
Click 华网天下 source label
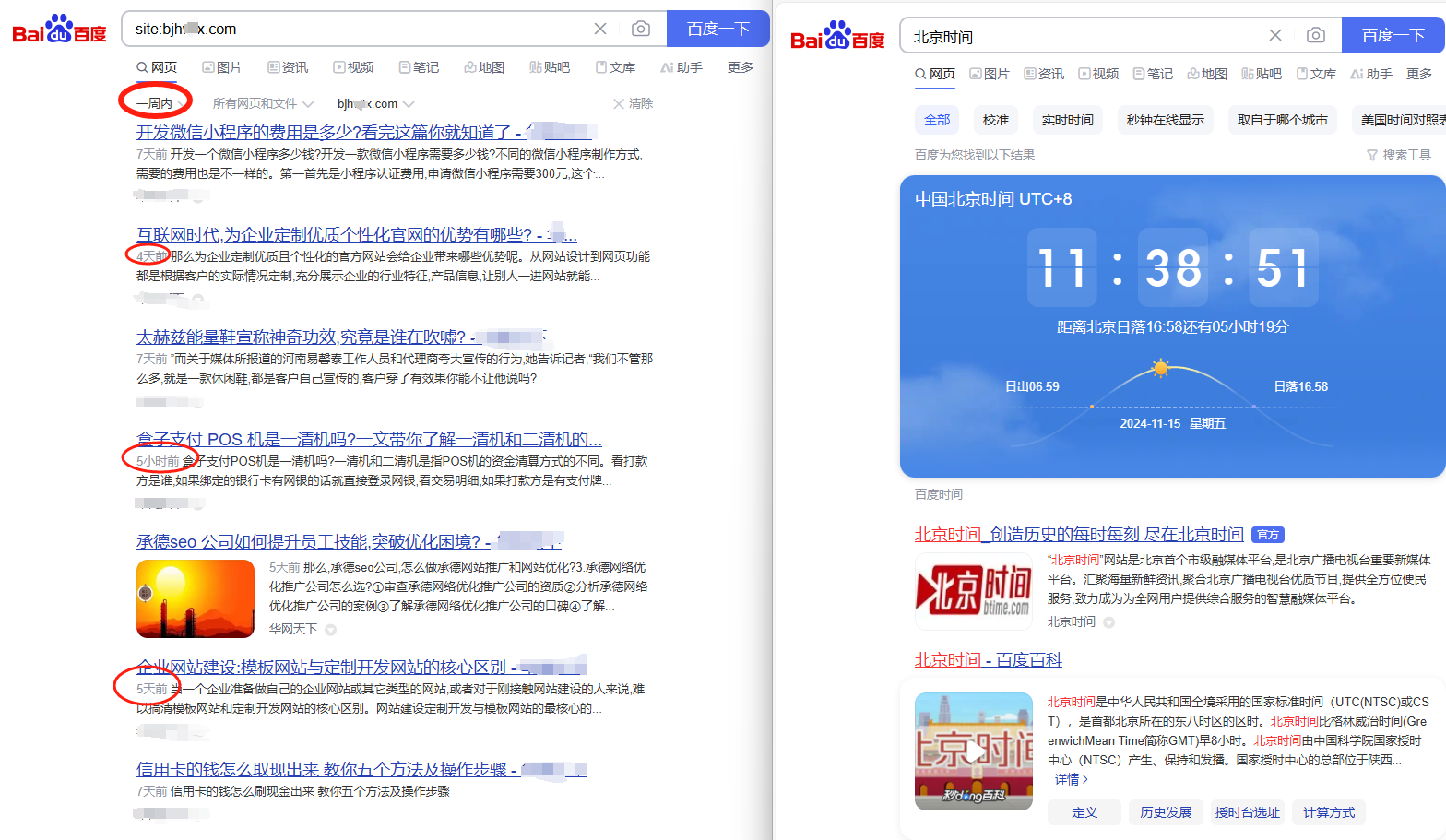click(x=293, y=629)
